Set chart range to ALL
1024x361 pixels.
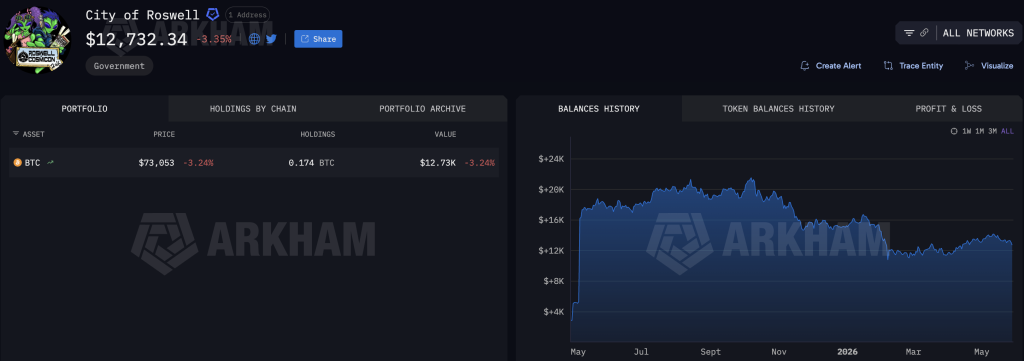pyautogui.click(x=1008, y=131)
